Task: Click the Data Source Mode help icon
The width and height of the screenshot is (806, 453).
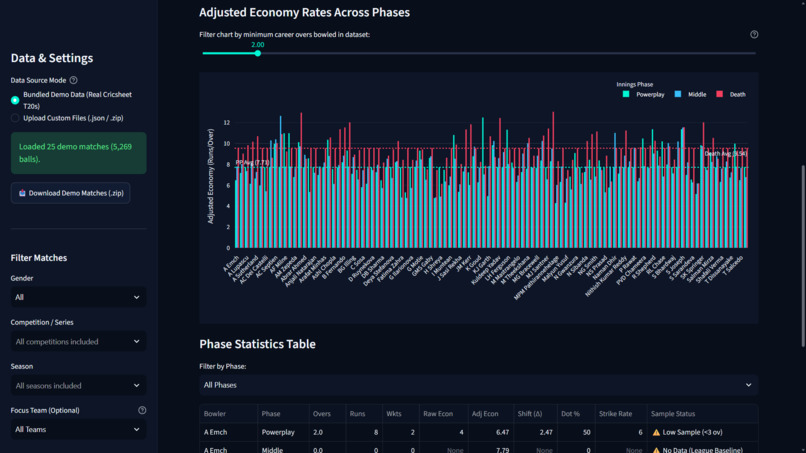Action: pos(74,80)
